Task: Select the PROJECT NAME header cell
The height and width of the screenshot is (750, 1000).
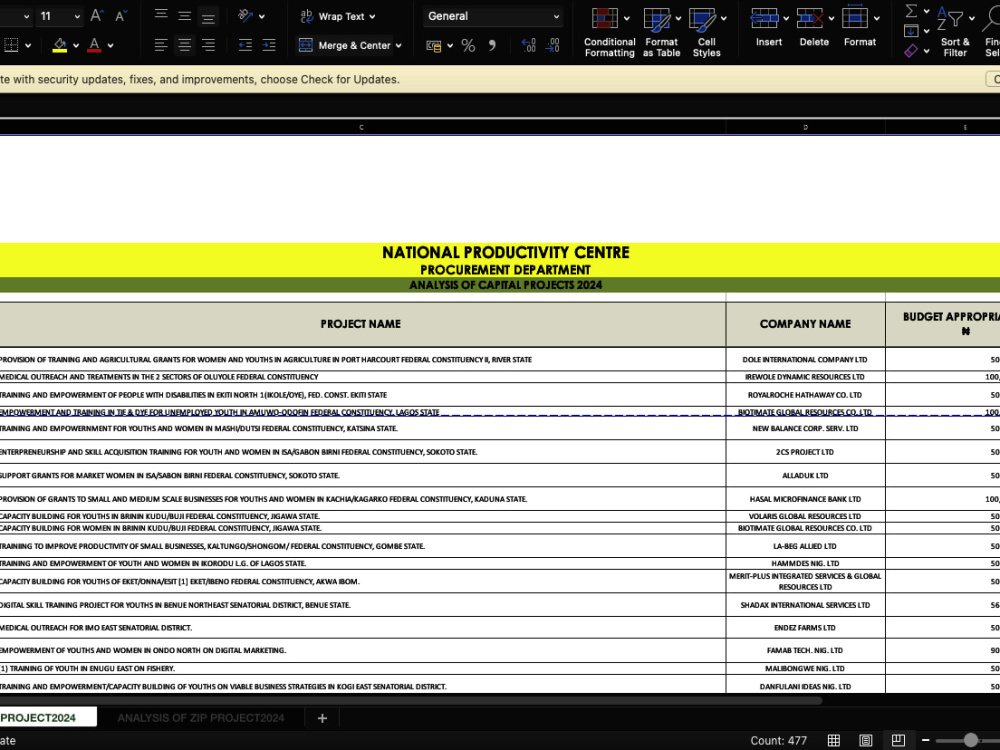Action: [x=361, y=324]
